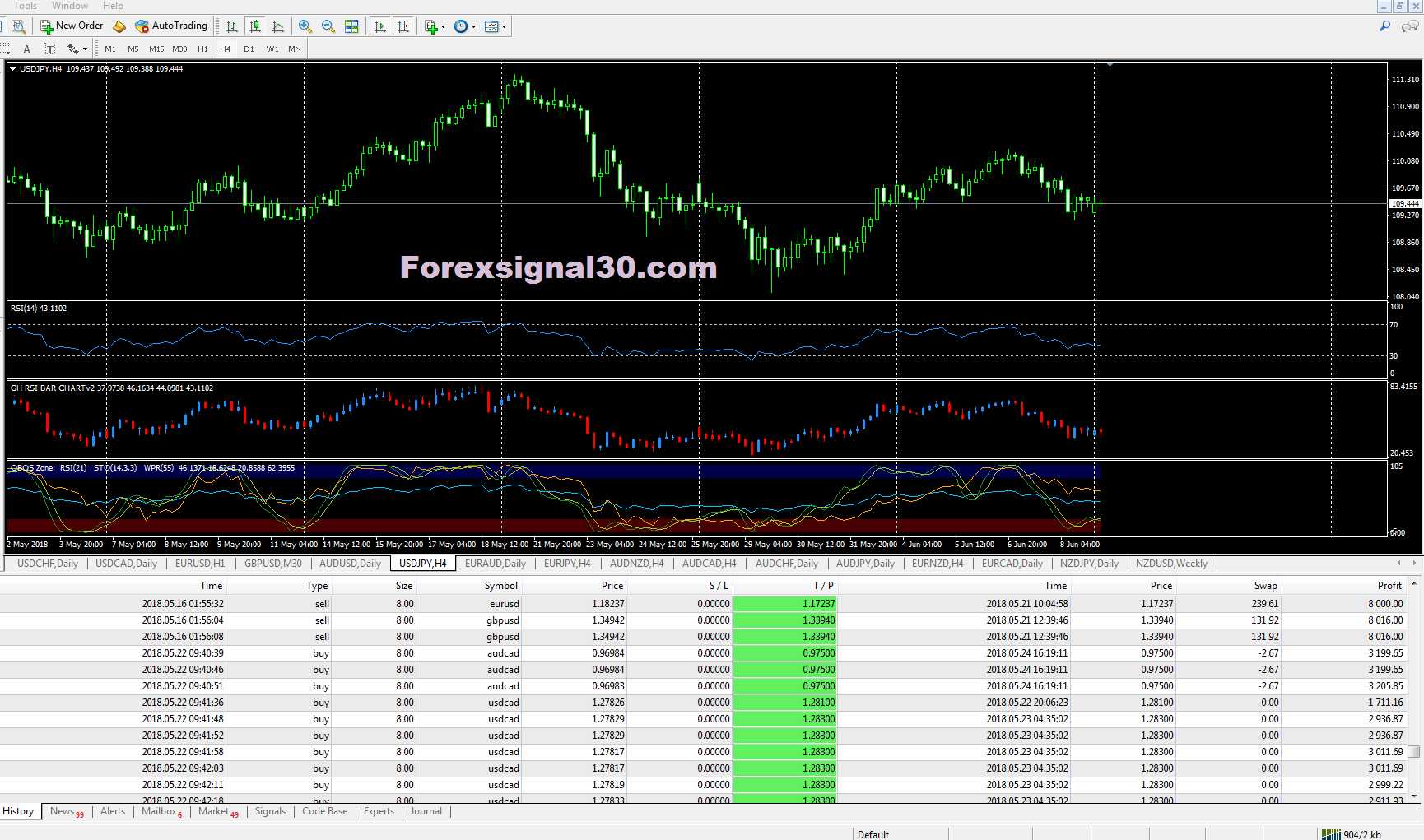Select the M15 timeframe
This screenshot has width=1424, height=840.
[156, 49]
